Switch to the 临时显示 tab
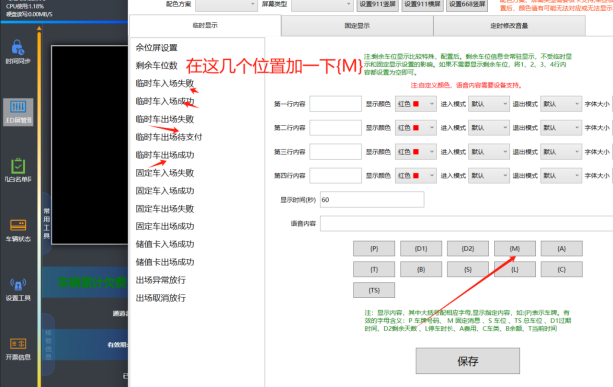Screen dimensions: 613x387 pos(205,25)
